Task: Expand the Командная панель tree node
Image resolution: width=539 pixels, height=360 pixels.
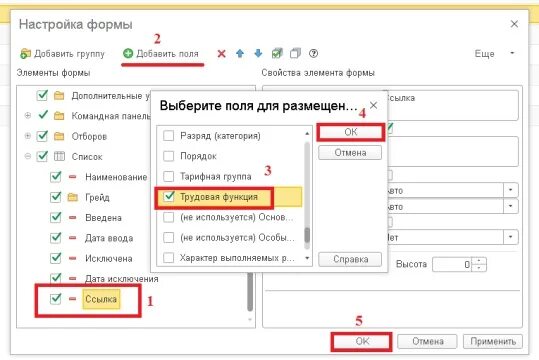Action: coord(28,116)
